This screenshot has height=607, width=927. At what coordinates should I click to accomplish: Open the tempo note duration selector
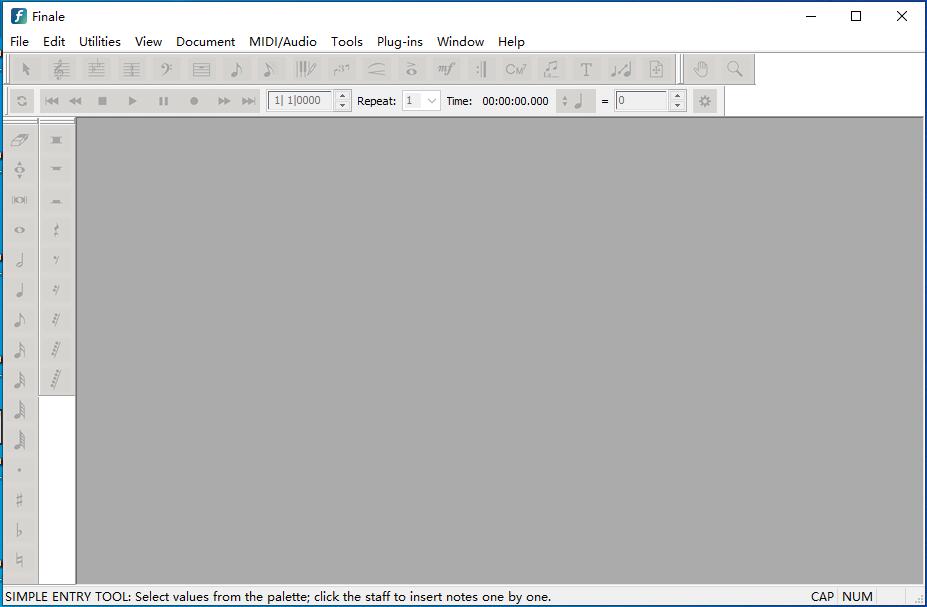click(x=575, y=101)
